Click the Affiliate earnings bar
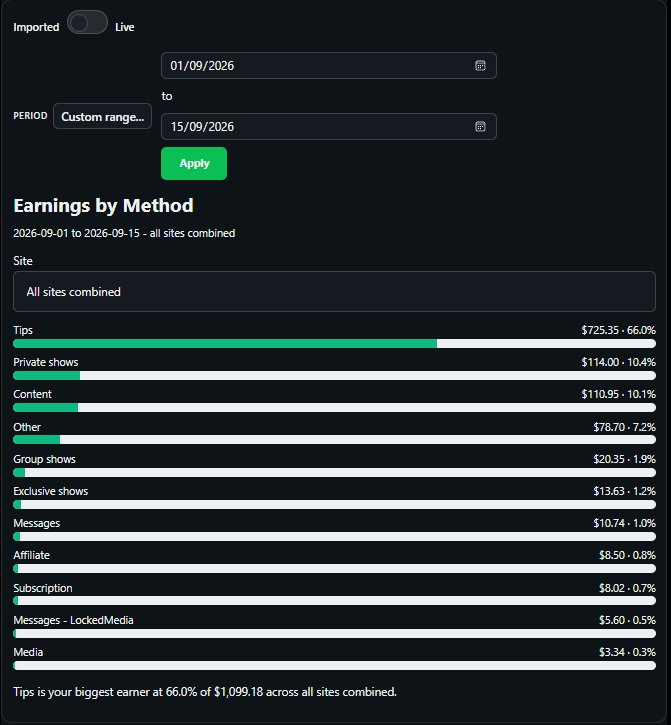Screen dimensions: 671x725 (334, 568)
